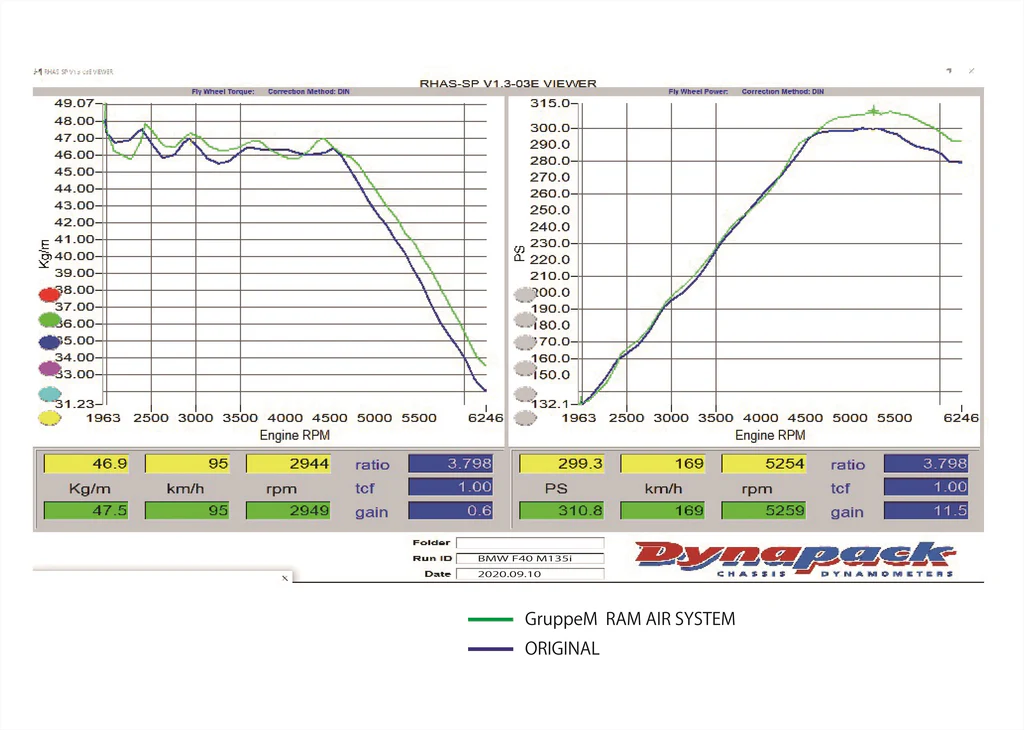Select the dark blue run circle
Viewport: 1024px width, 730px height.
49,343
